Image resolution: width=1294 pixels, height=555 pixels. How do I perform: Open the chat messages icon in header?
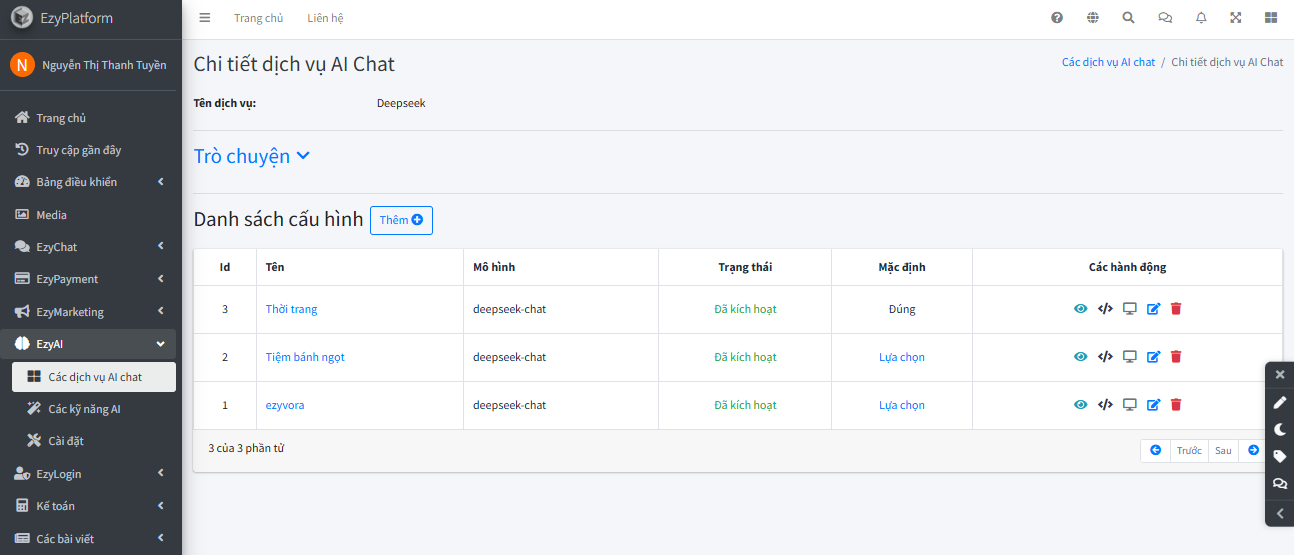click(1165, 18)
